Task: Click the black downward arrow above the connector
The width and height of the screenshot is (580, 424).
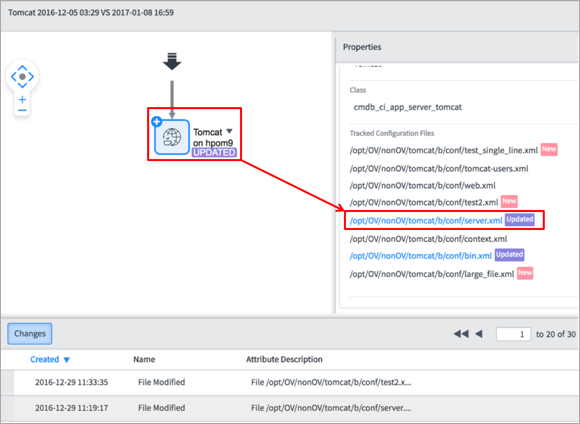Action: (172, 61)
